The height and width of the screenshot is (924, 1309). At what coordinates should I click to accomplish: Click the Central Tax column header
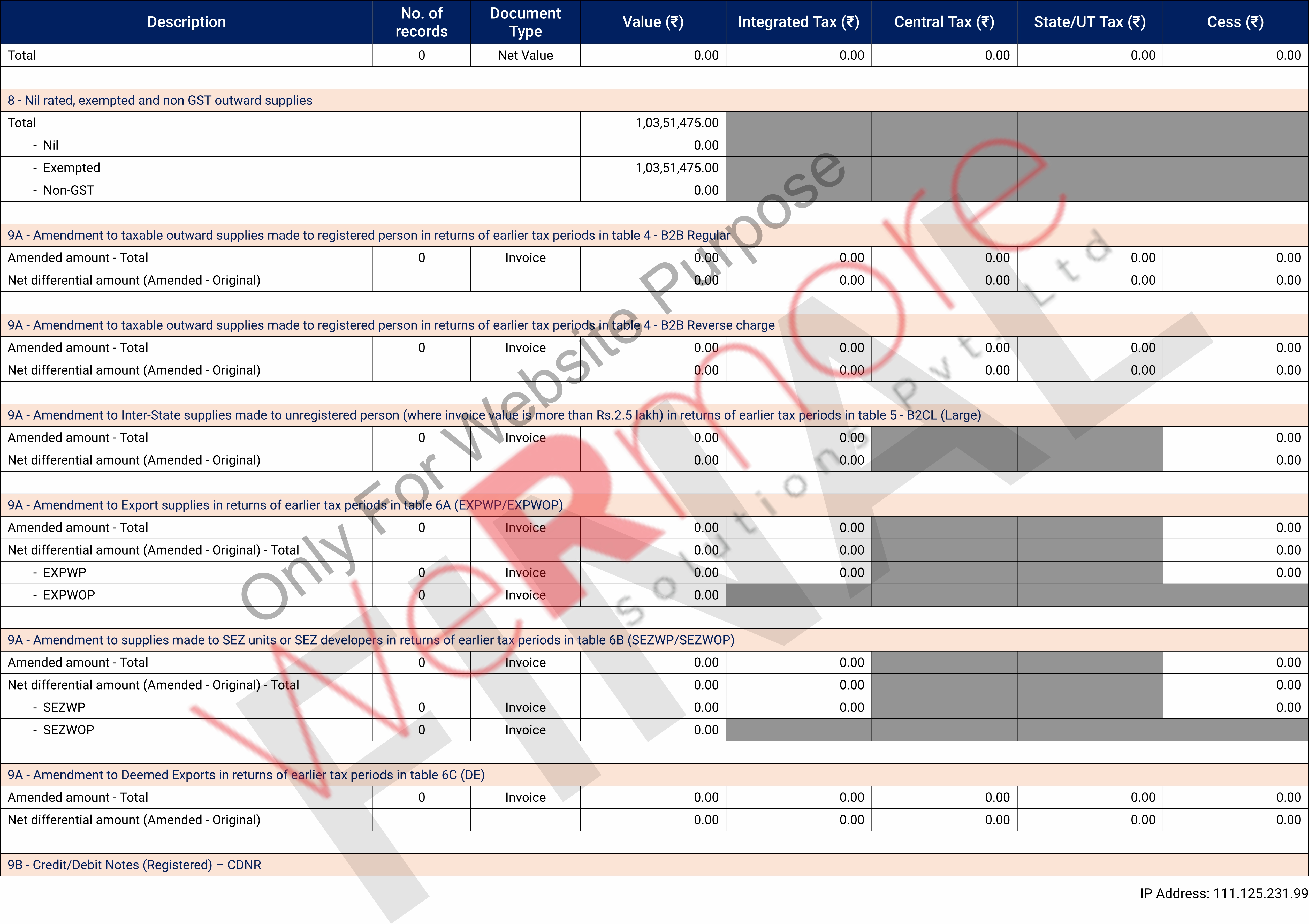(943, 22)
